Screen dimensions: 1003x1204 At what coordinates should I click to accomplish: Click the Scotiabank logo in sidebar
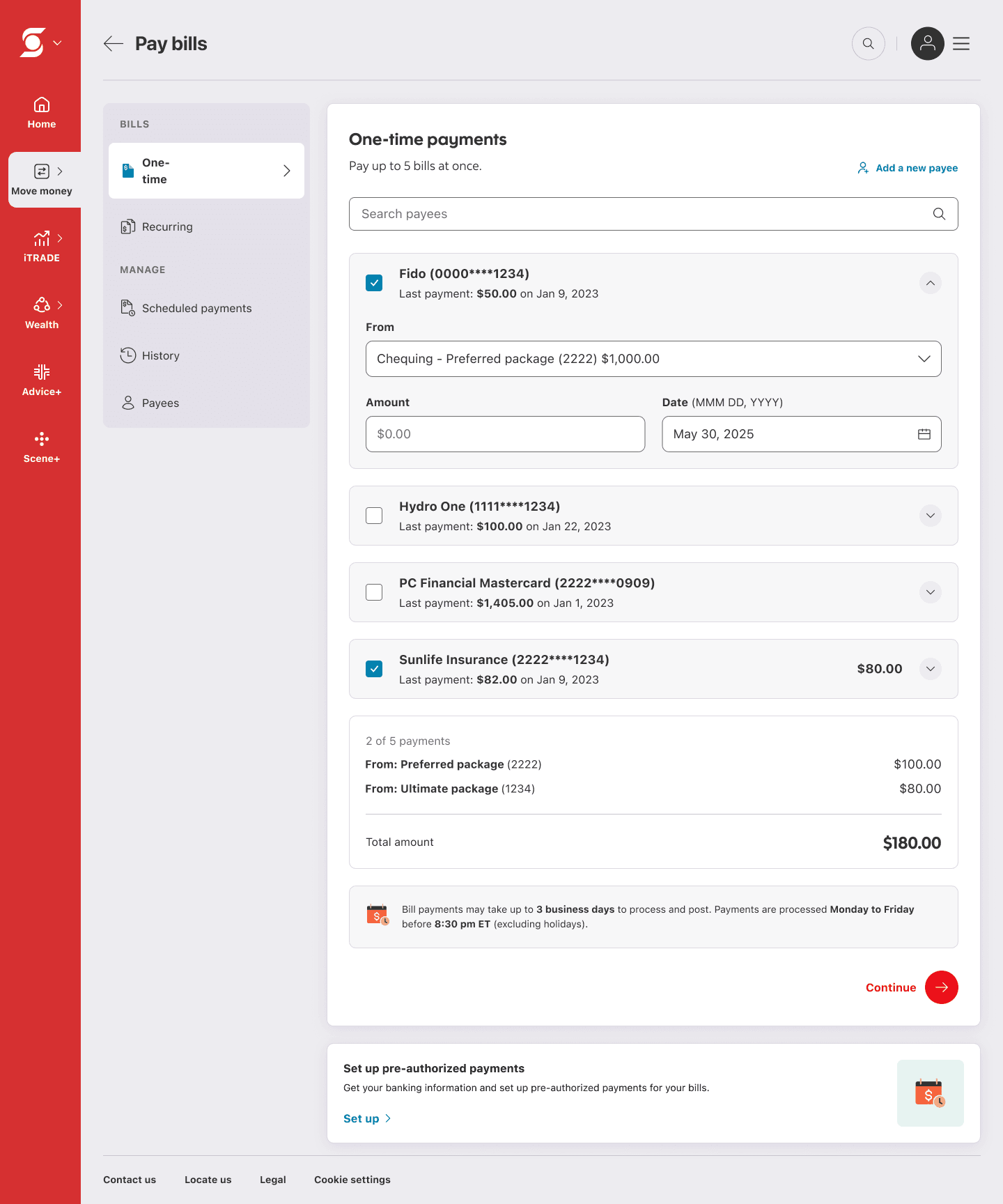coord(33,43)
